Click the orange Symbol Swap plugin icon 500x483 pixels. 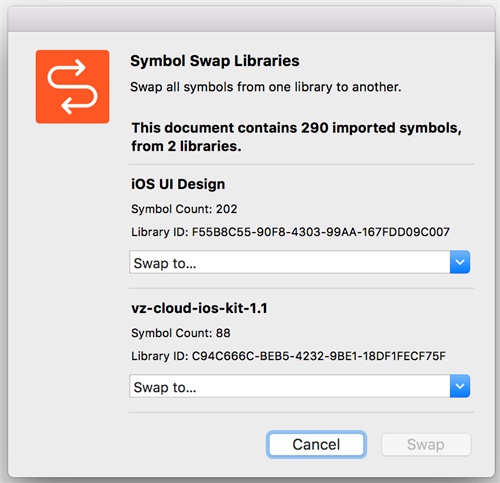pos(72,87)
